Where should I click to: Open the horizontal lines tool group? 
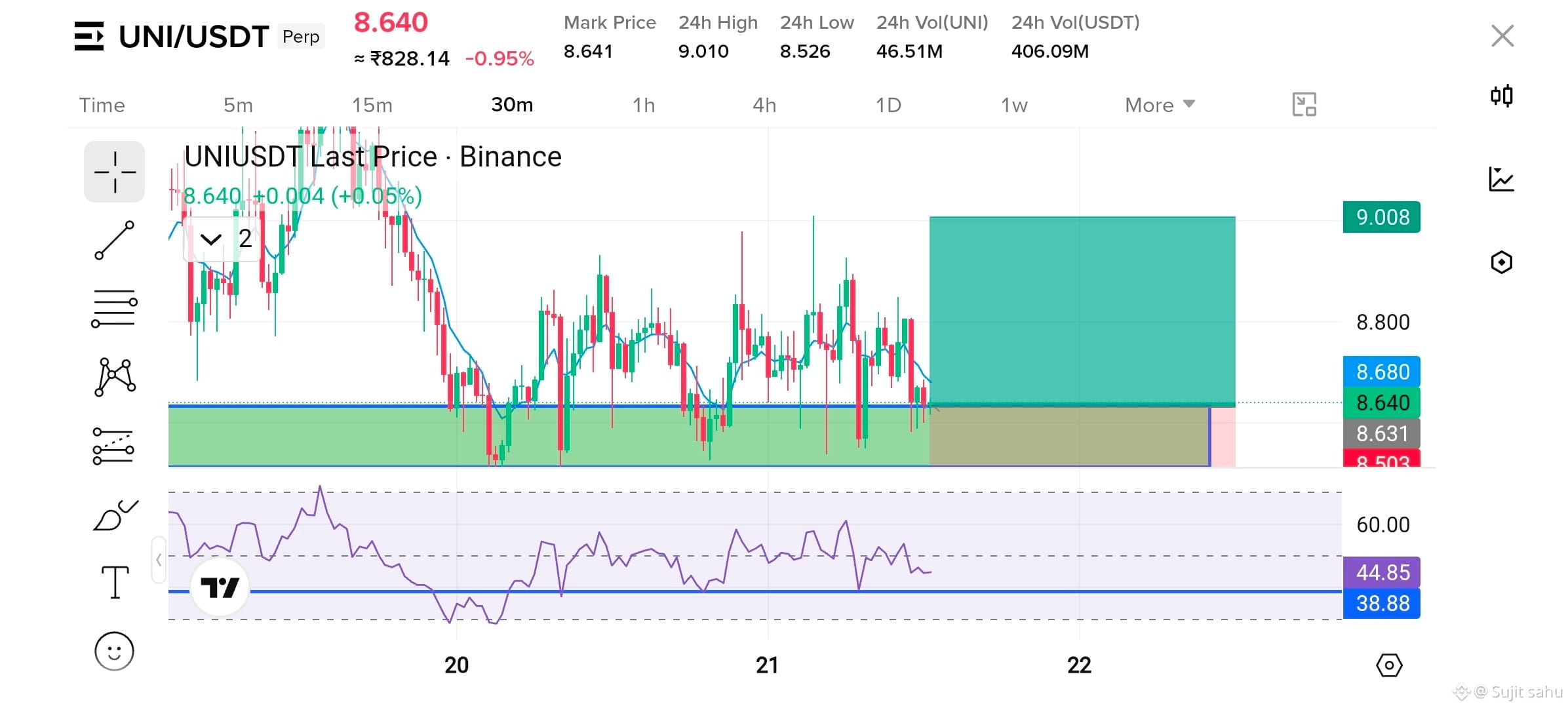click(115, 309)
